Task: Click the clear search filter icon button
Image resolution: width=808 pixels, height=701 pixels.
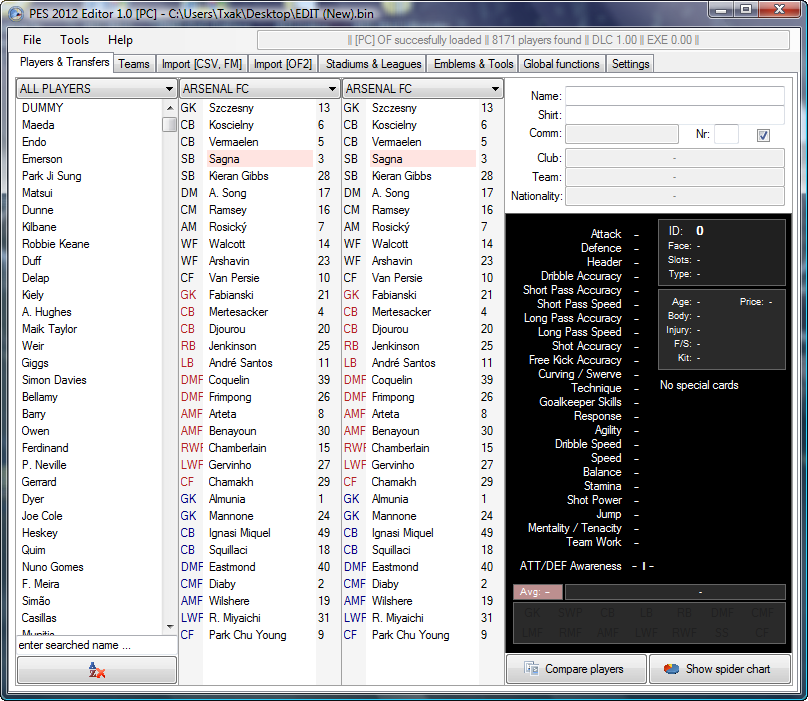Action: (x=97, y=670)
